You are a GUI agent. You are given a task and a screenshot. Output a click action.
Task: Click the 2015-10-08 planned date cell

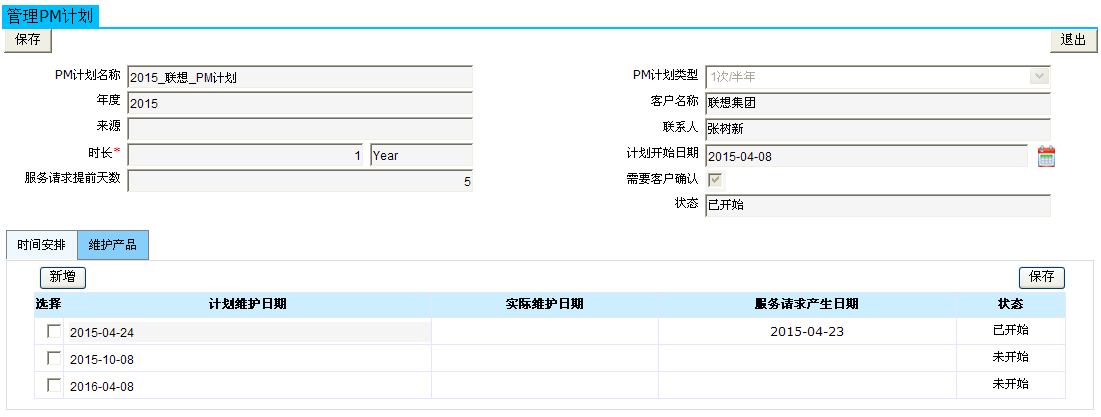coord(249,359)
